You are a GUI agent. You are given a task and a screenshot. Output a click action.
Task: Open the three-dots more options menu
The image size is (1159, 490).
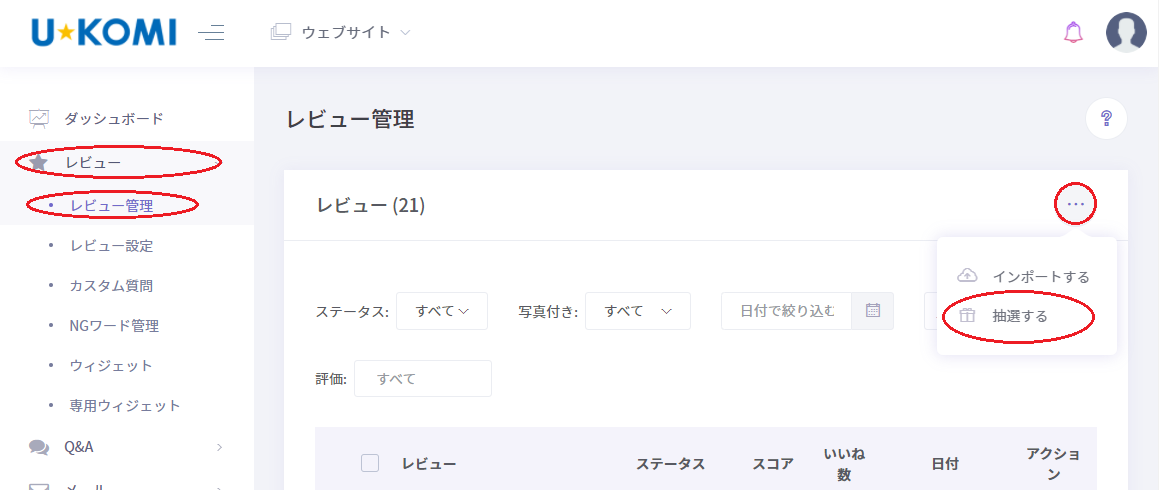click(x=1075, y=205)
